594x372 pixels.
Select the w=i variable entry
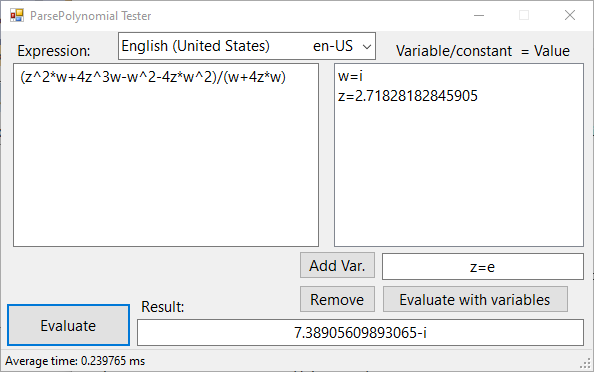point(350,76)
